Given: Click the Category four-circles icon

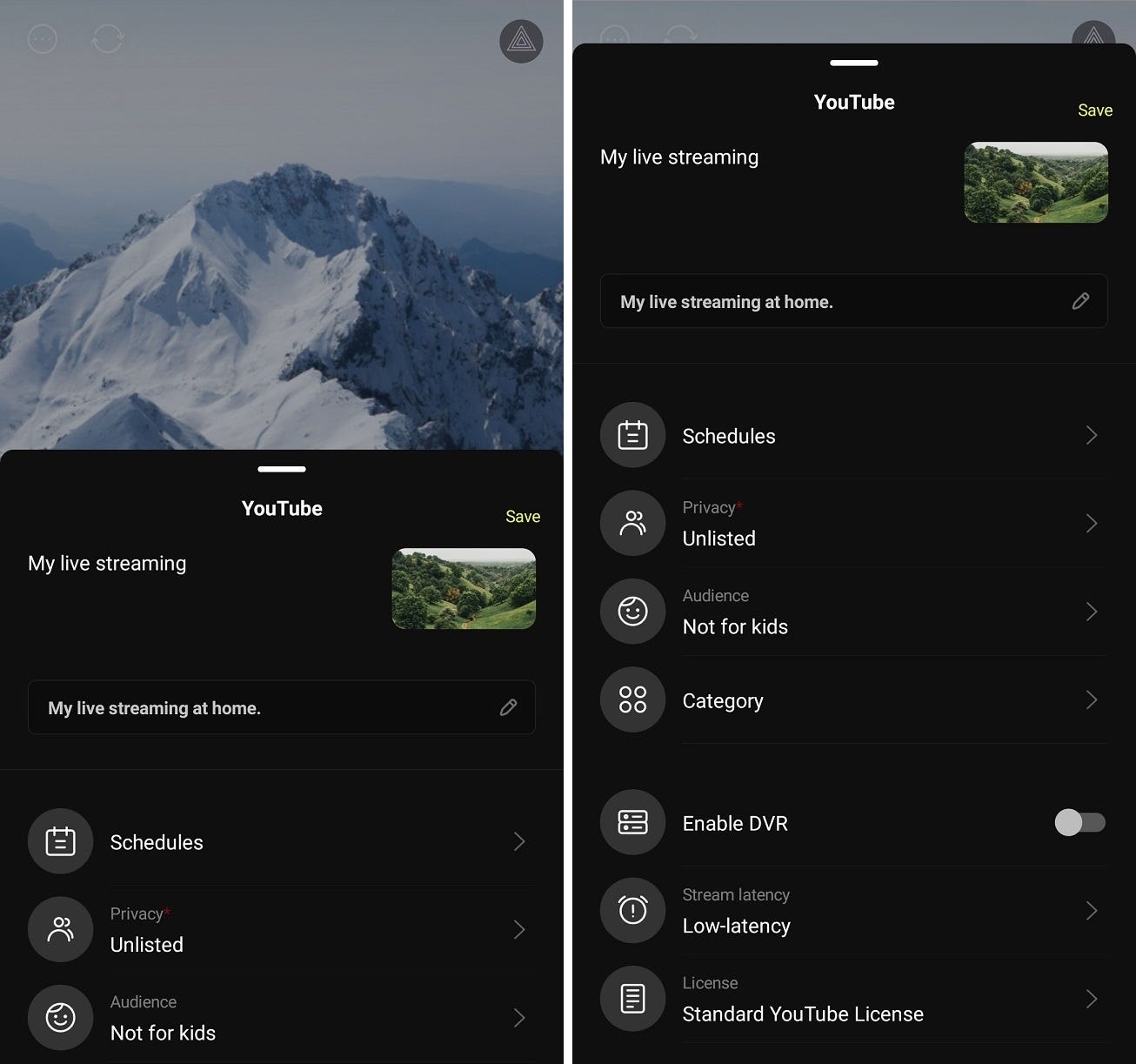Looking at the screenshot, I should [632, 699].
